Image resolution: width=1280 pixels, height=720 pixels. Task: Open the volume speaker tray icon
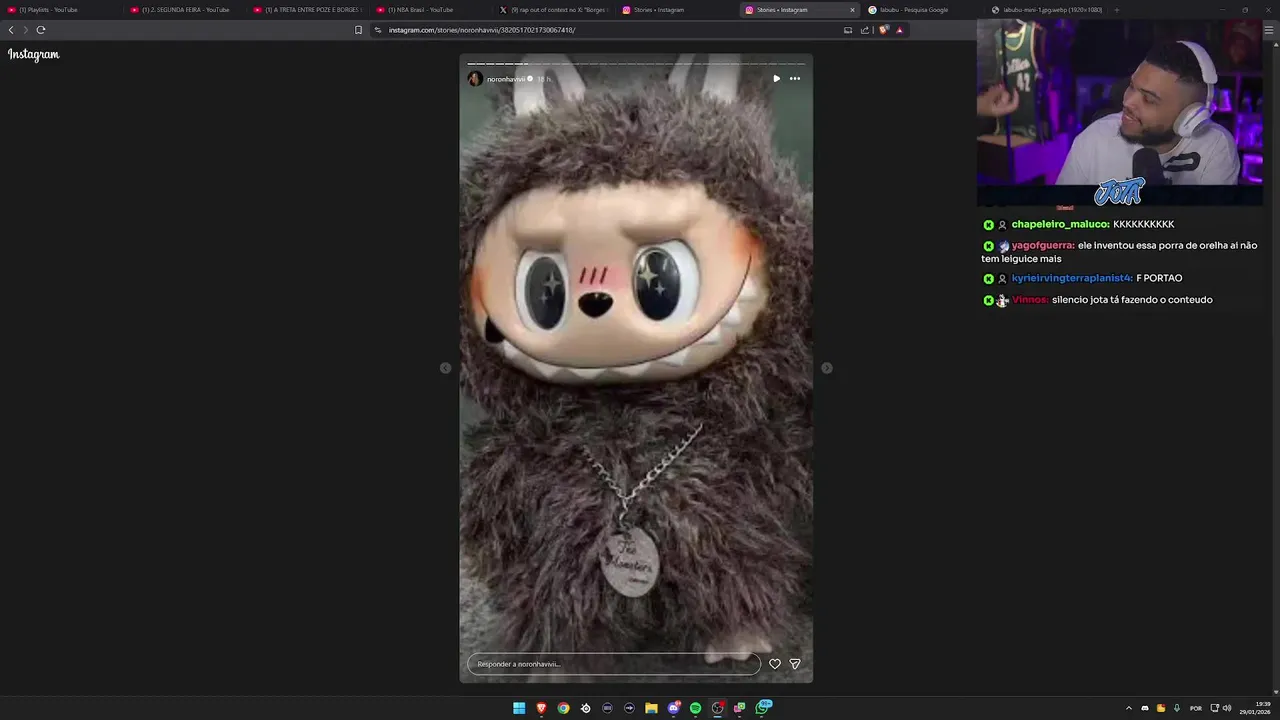click(1227, 708)
